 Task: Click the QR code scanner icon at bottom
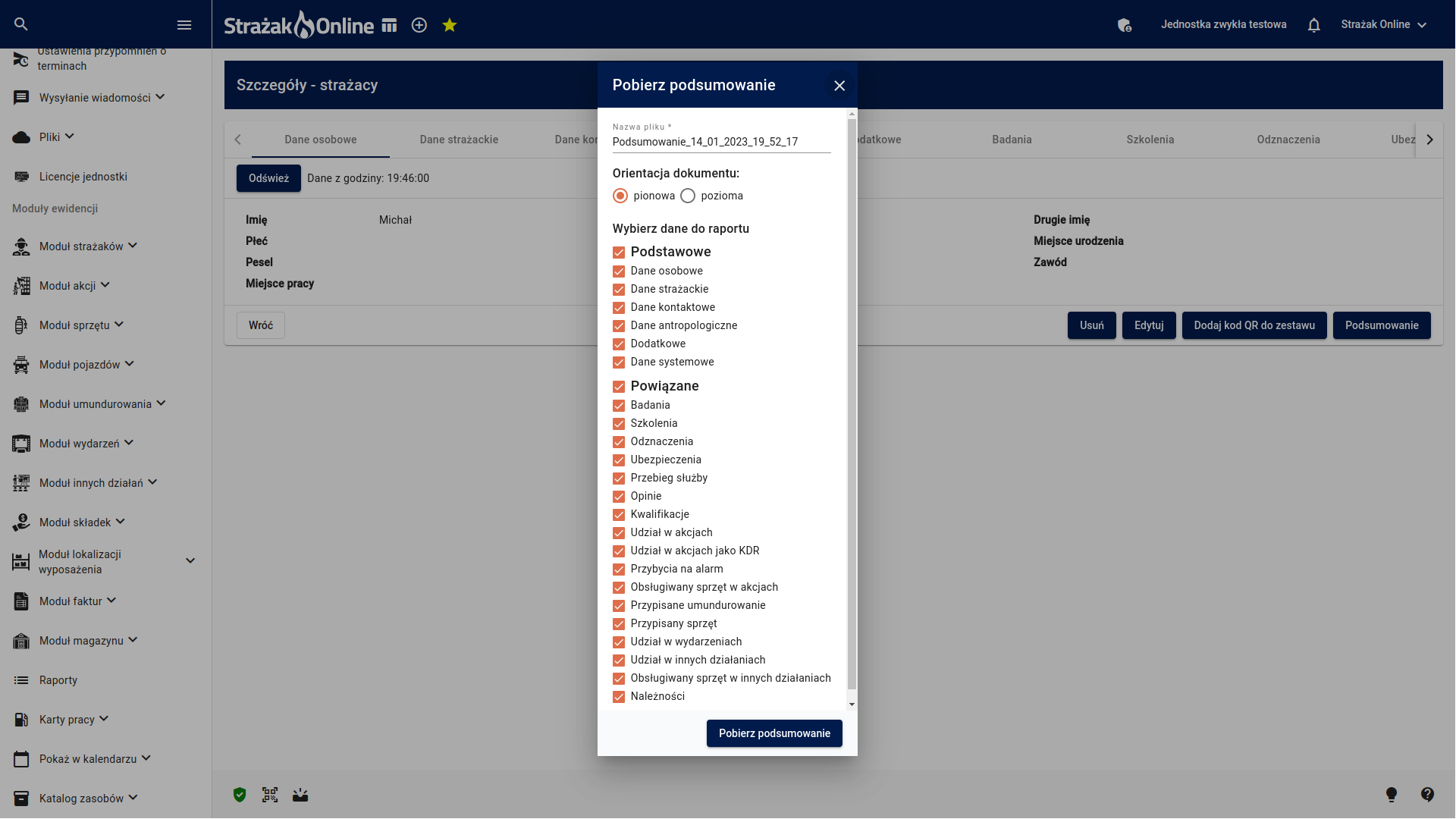(270, 795)
